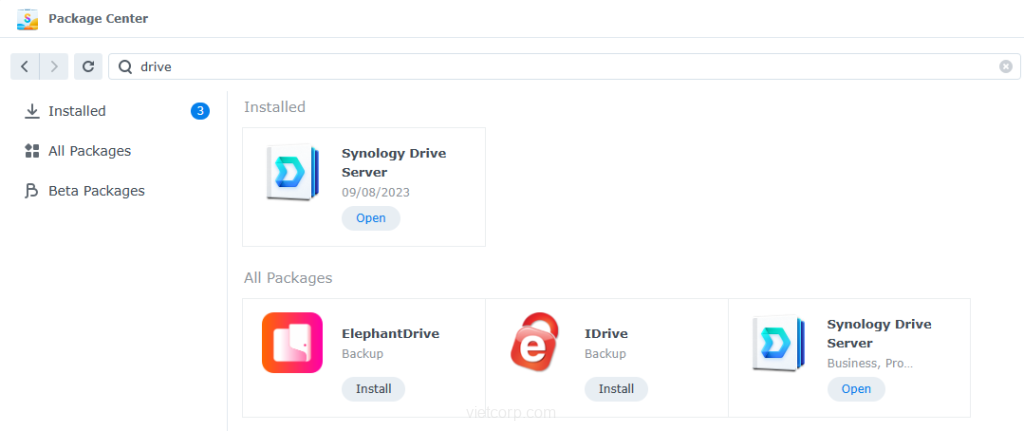Install the IDrive backup package
This screenshot has width=1024, height=431.
(x=616, y=389)
